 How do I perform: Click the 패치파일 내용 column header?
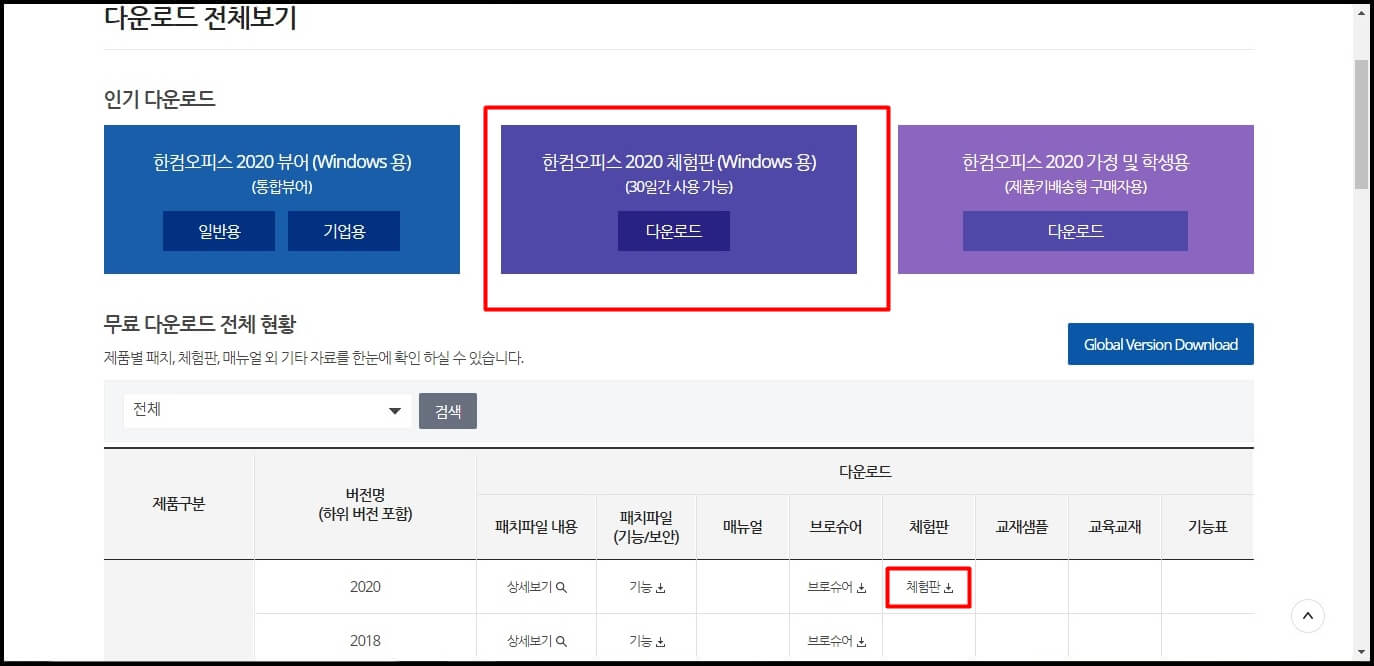(x=536, y=527)
